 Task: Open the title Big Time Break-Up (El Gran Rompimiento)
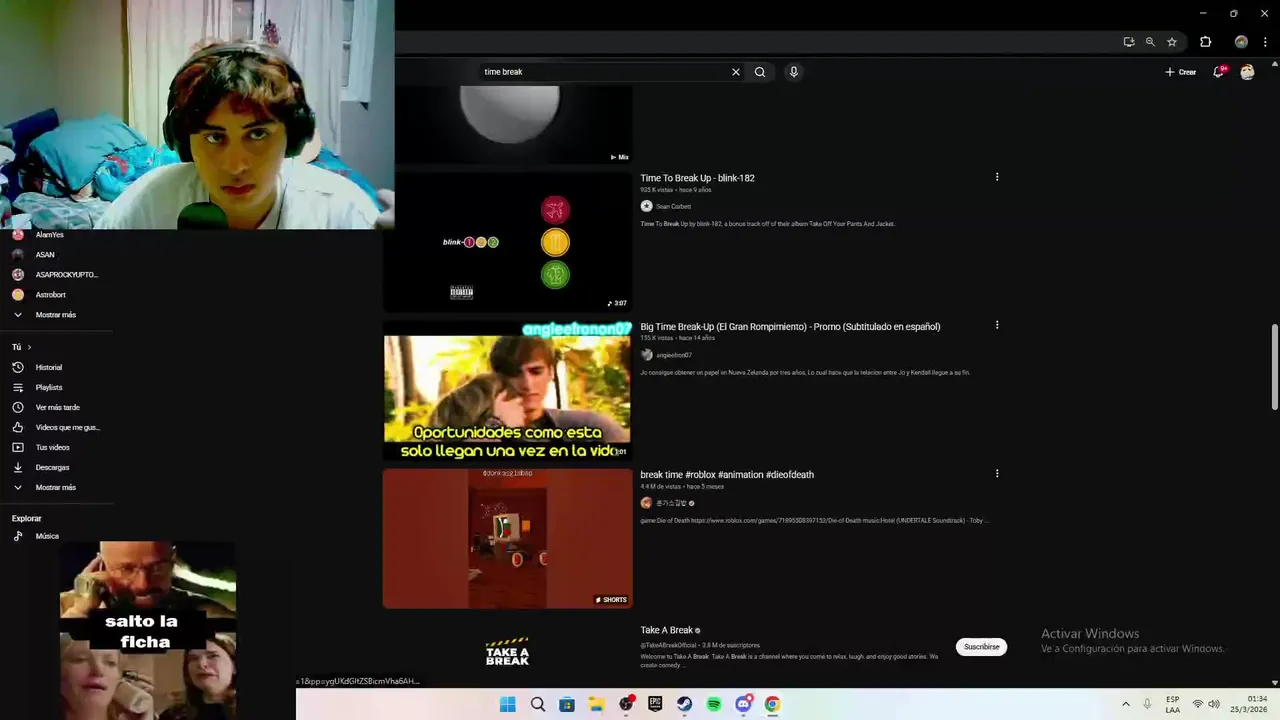[x=790, y=326]
